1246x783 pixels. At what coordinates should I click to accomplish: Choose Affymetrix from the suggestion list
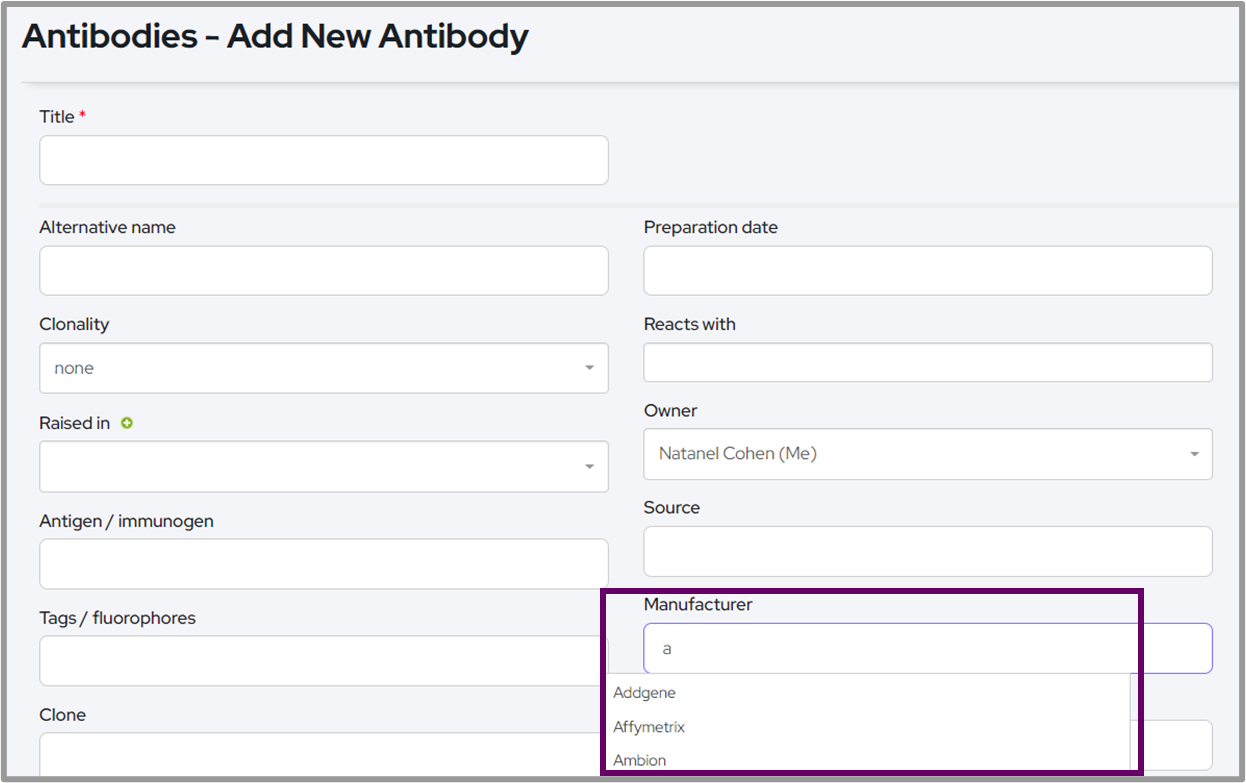(x=649, y=727)
